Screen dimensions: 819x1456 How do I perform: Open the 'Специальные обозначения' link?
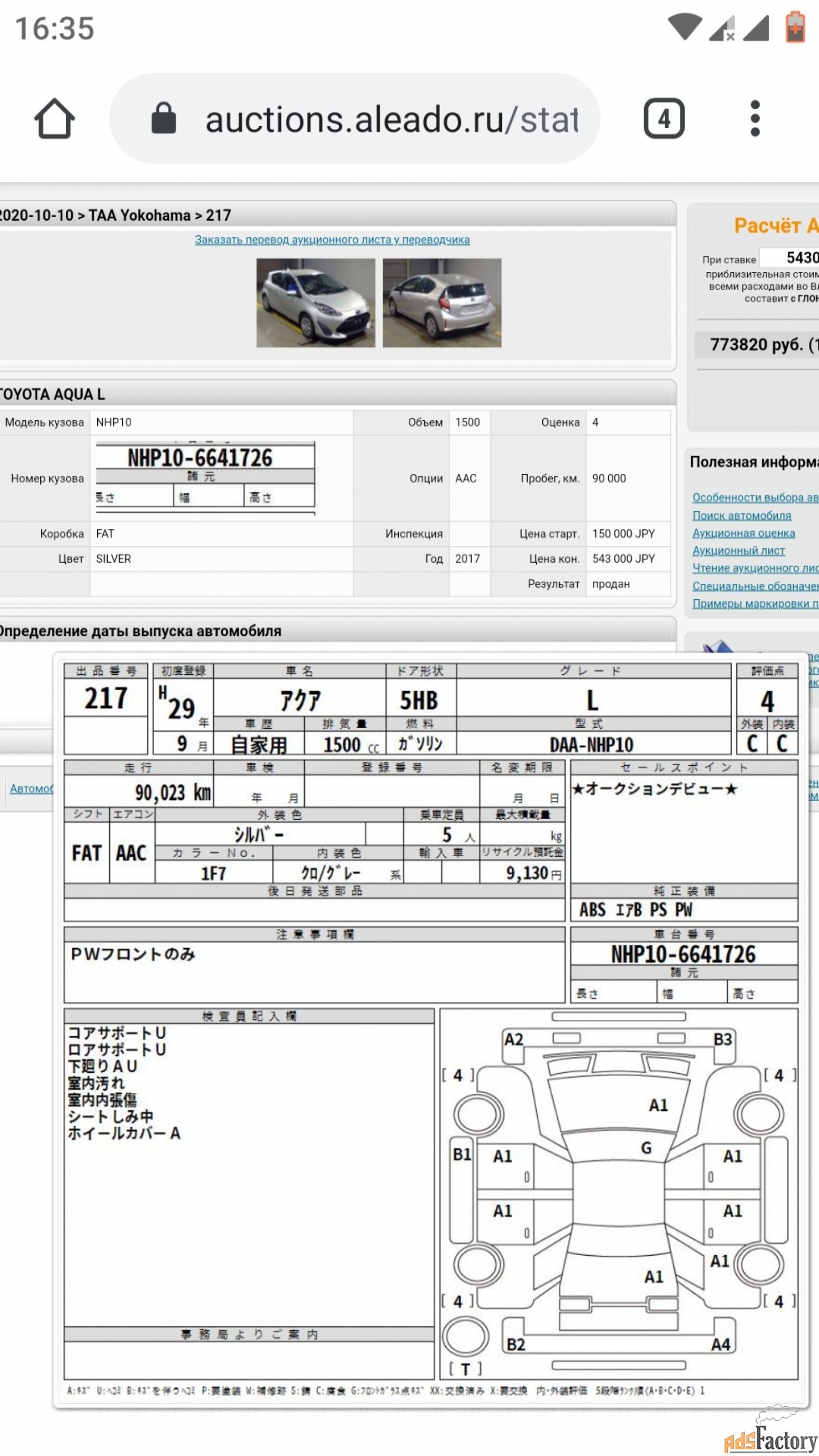click(x=755, y=586)
